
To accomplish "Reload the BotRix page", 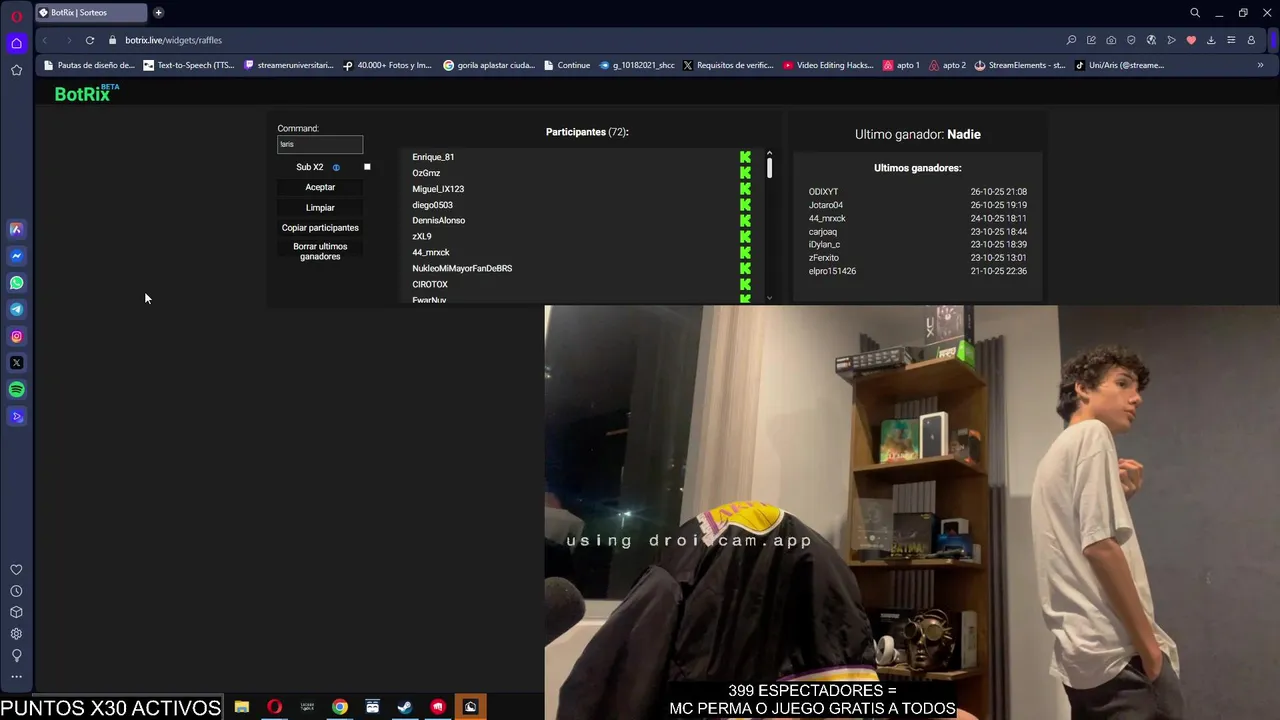I will [x=90, y=40].
